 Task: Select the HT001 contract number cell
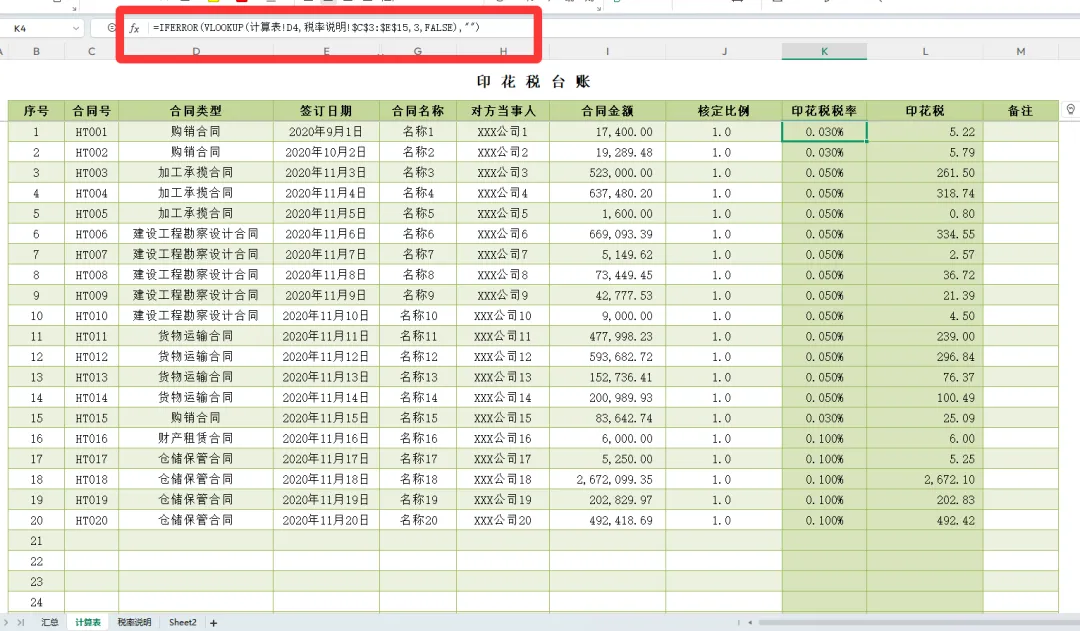(91, 132)
